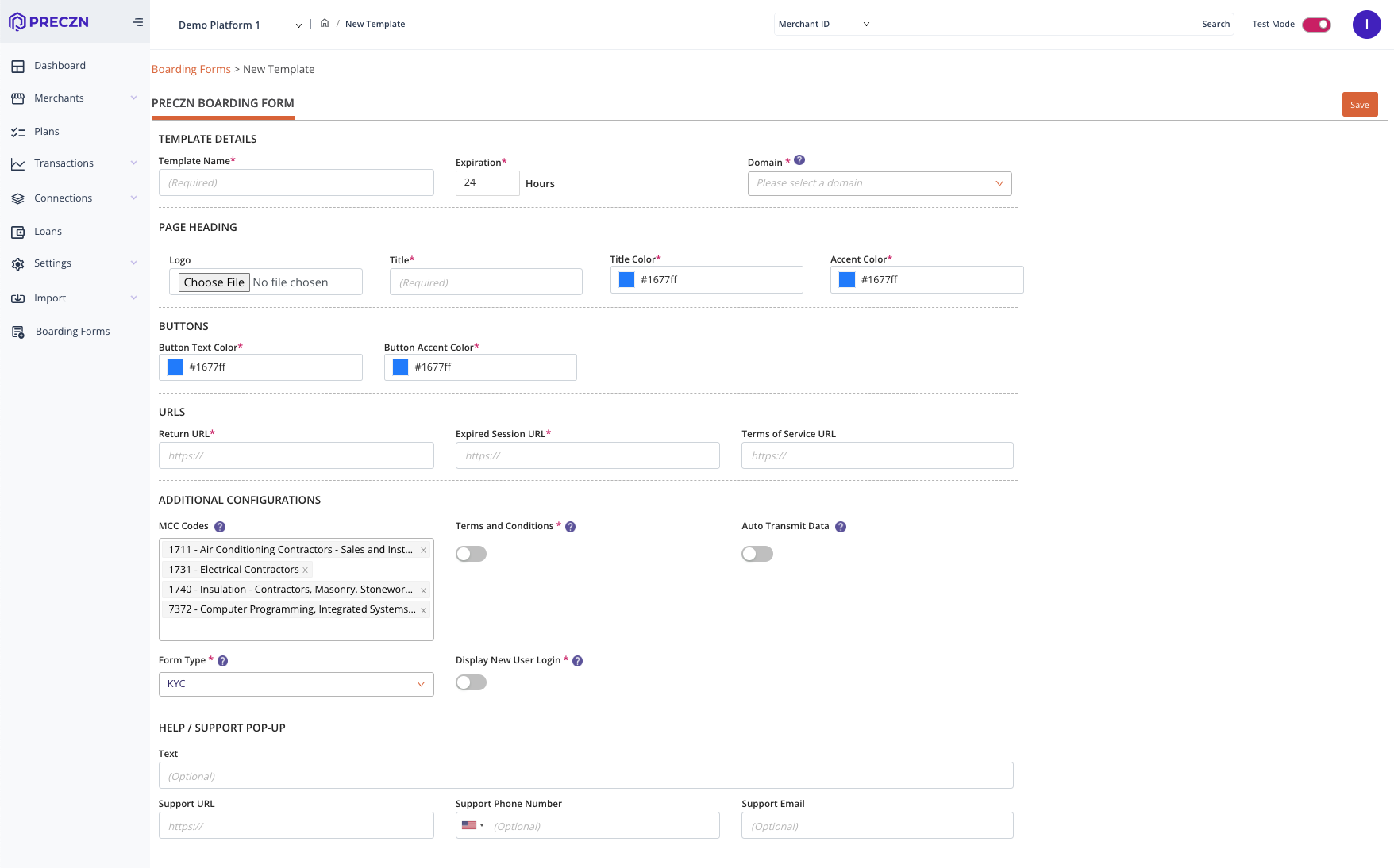Screen dimensions: 1394x868
Task: Click the Boarding Forms breadcrumb link
Action: [x=191, y=70]
